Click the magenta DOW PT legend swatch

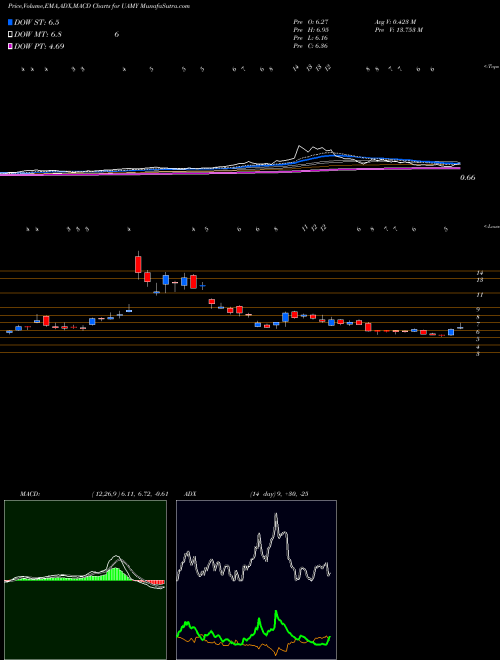coord(10,46)
